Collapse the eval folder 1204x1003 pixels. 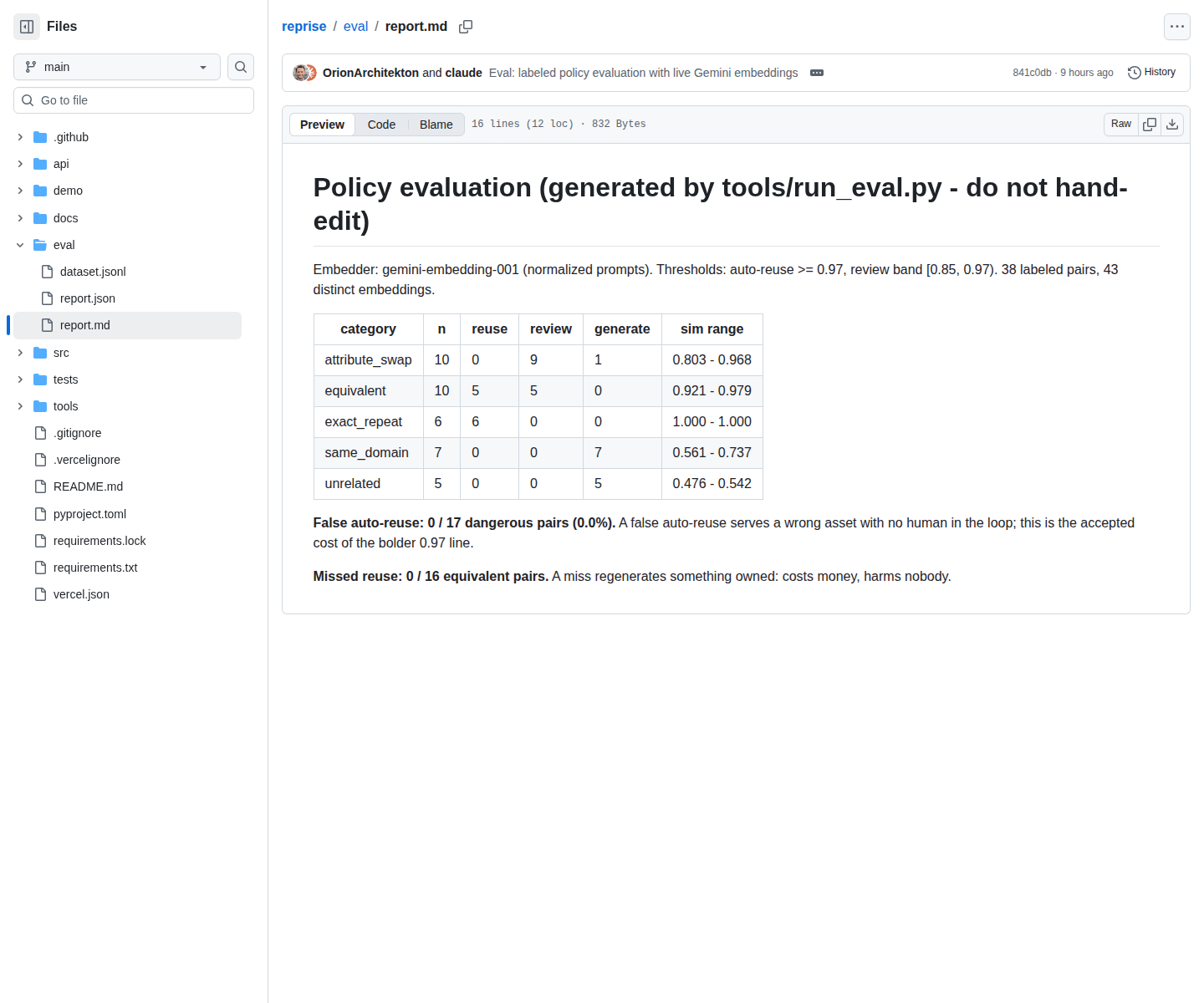[20, 245]
